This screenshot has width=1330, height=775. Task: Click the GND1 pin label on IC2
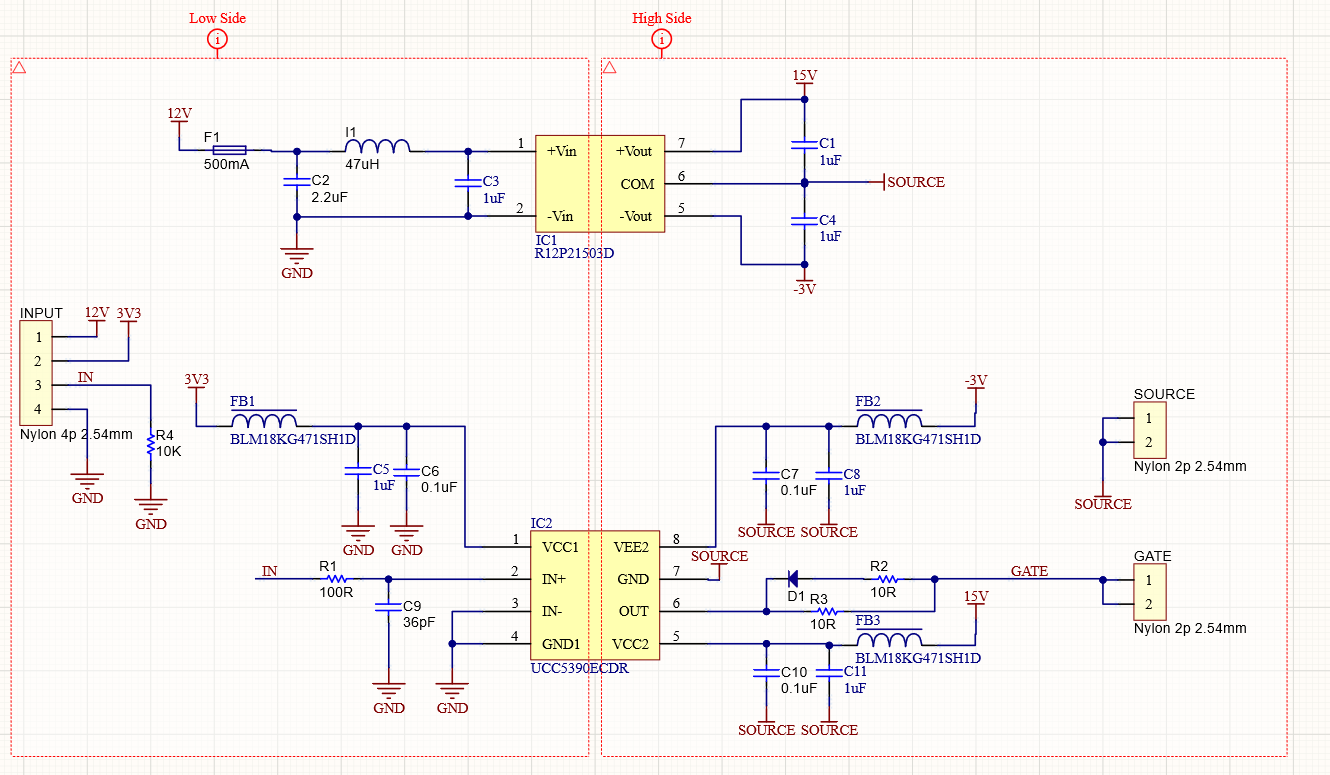(x=561, y=643)
